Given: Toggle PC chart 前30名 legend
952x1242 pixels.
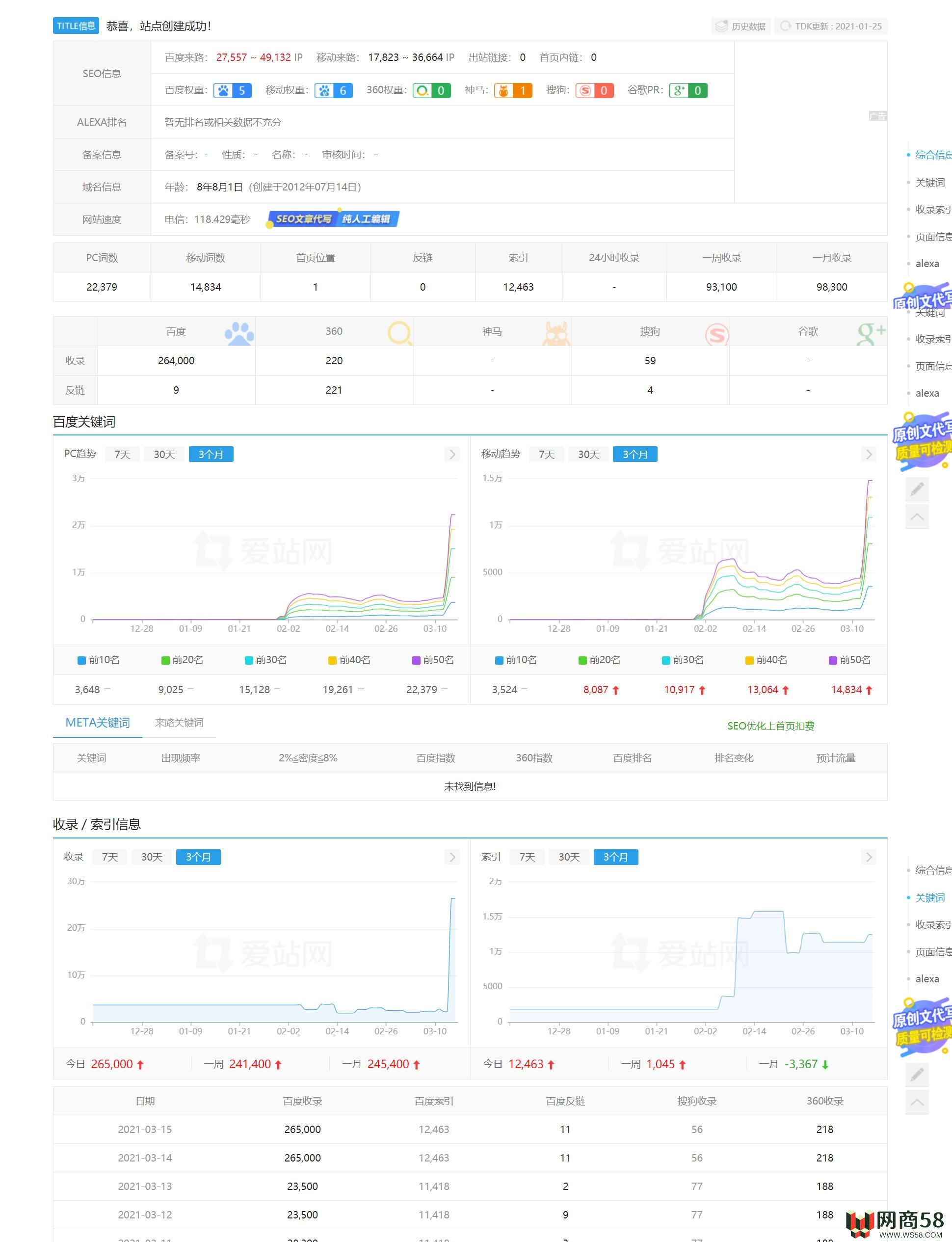Looking at the screenshot, I should [266, 660].
